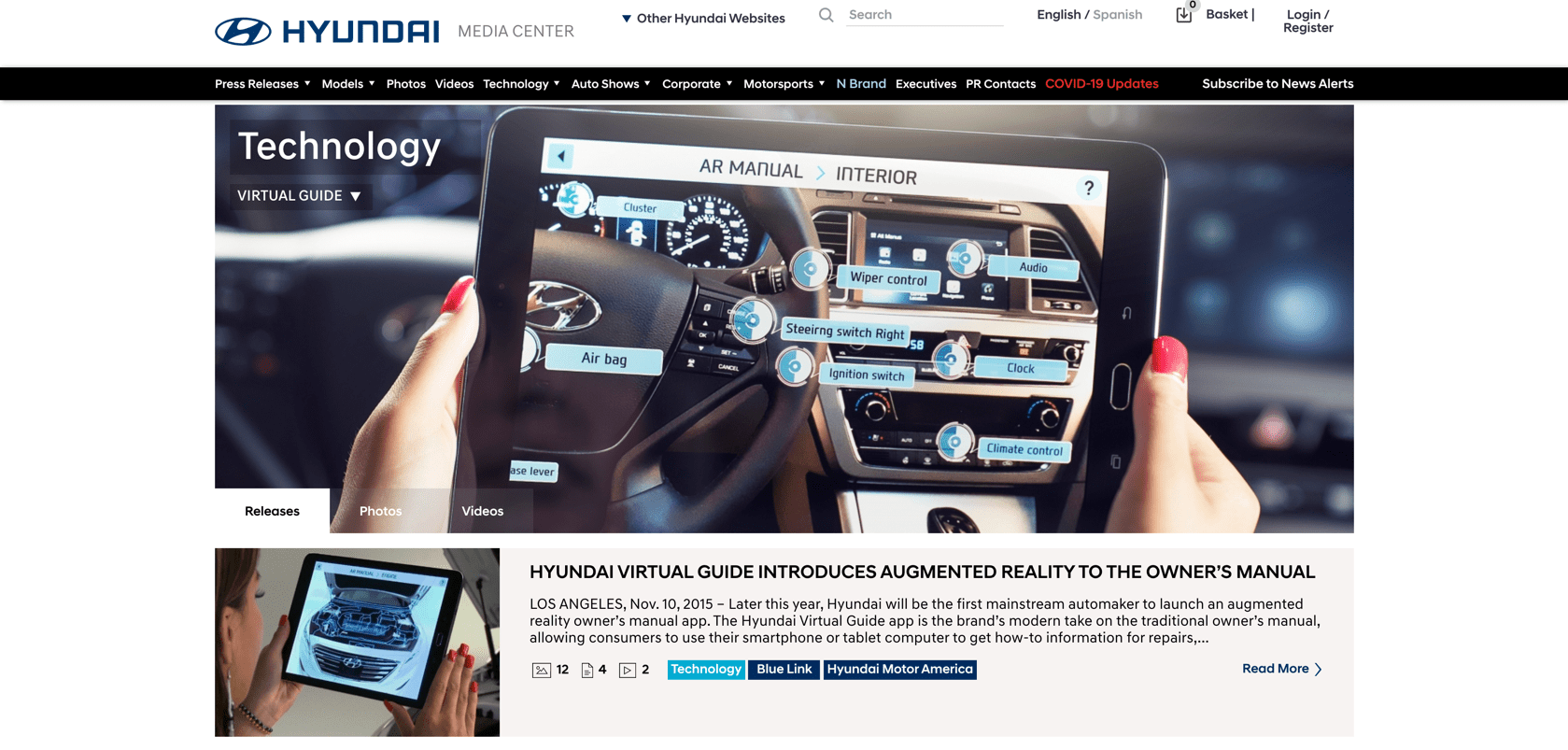Screen dimensions: 1568x750
Task: Expand the Corporate menu
Action: pos(698,84)
